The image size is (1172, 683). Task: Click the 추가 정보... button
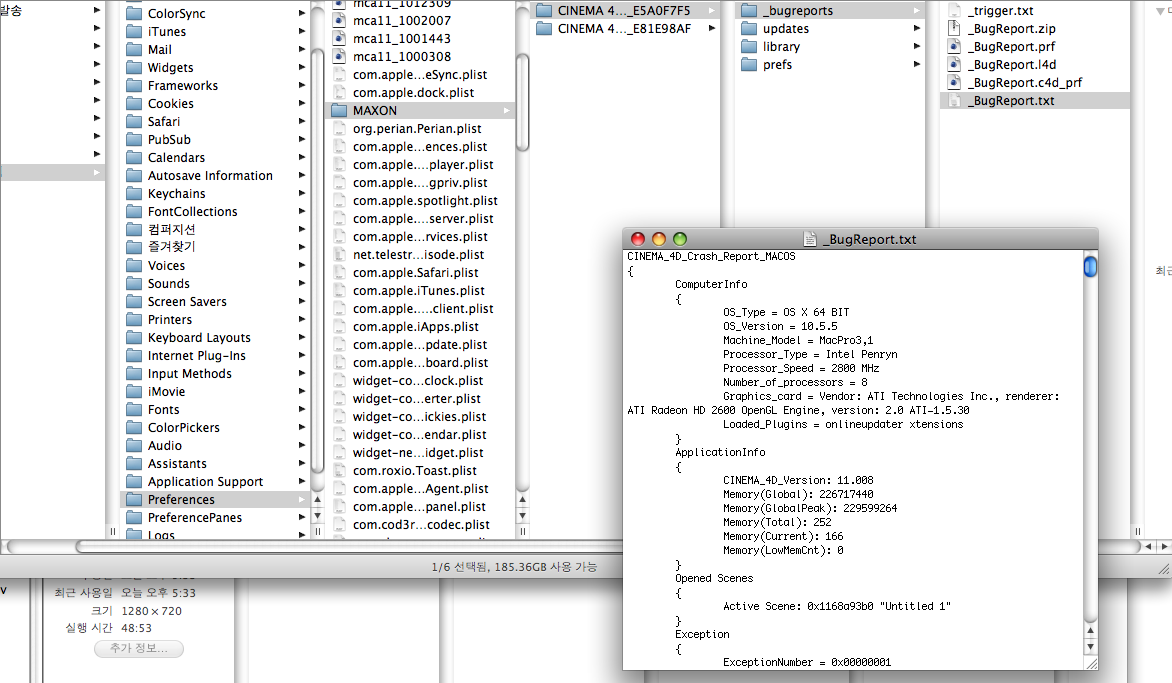coord(139,648)
